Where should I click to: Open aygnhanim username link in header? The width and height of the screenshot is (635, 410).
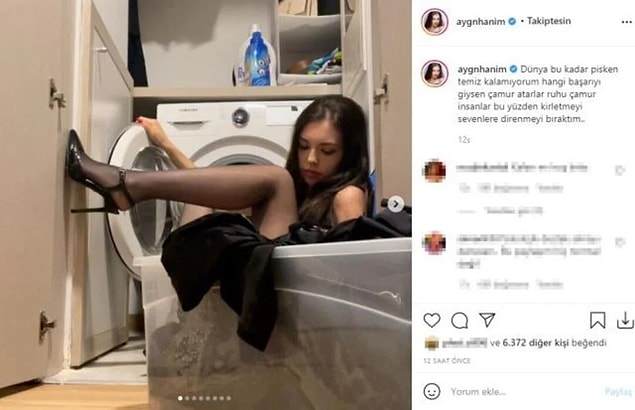click(481, 21)
